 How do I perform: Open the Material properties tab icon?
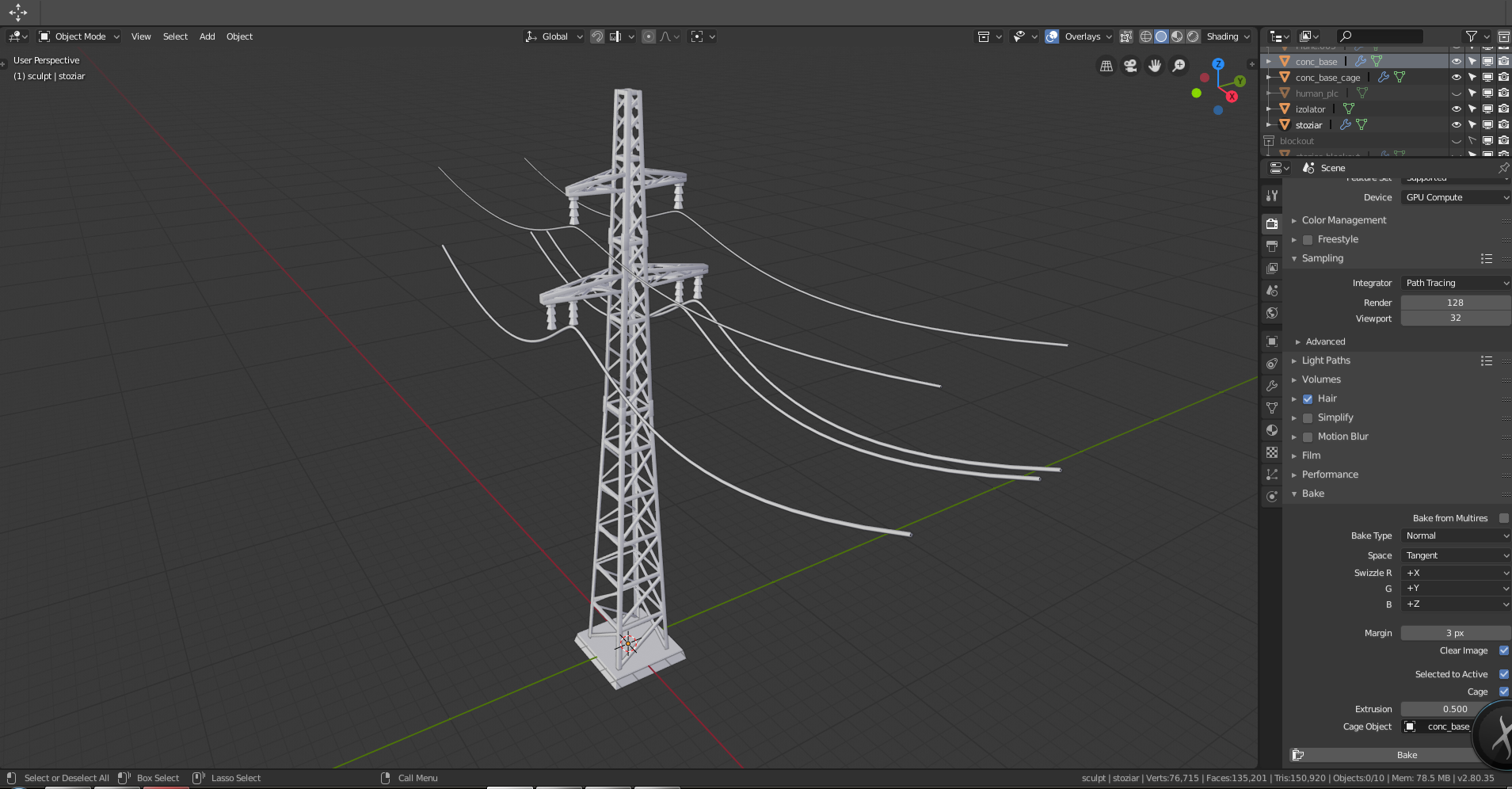(x=1272, y=430)
